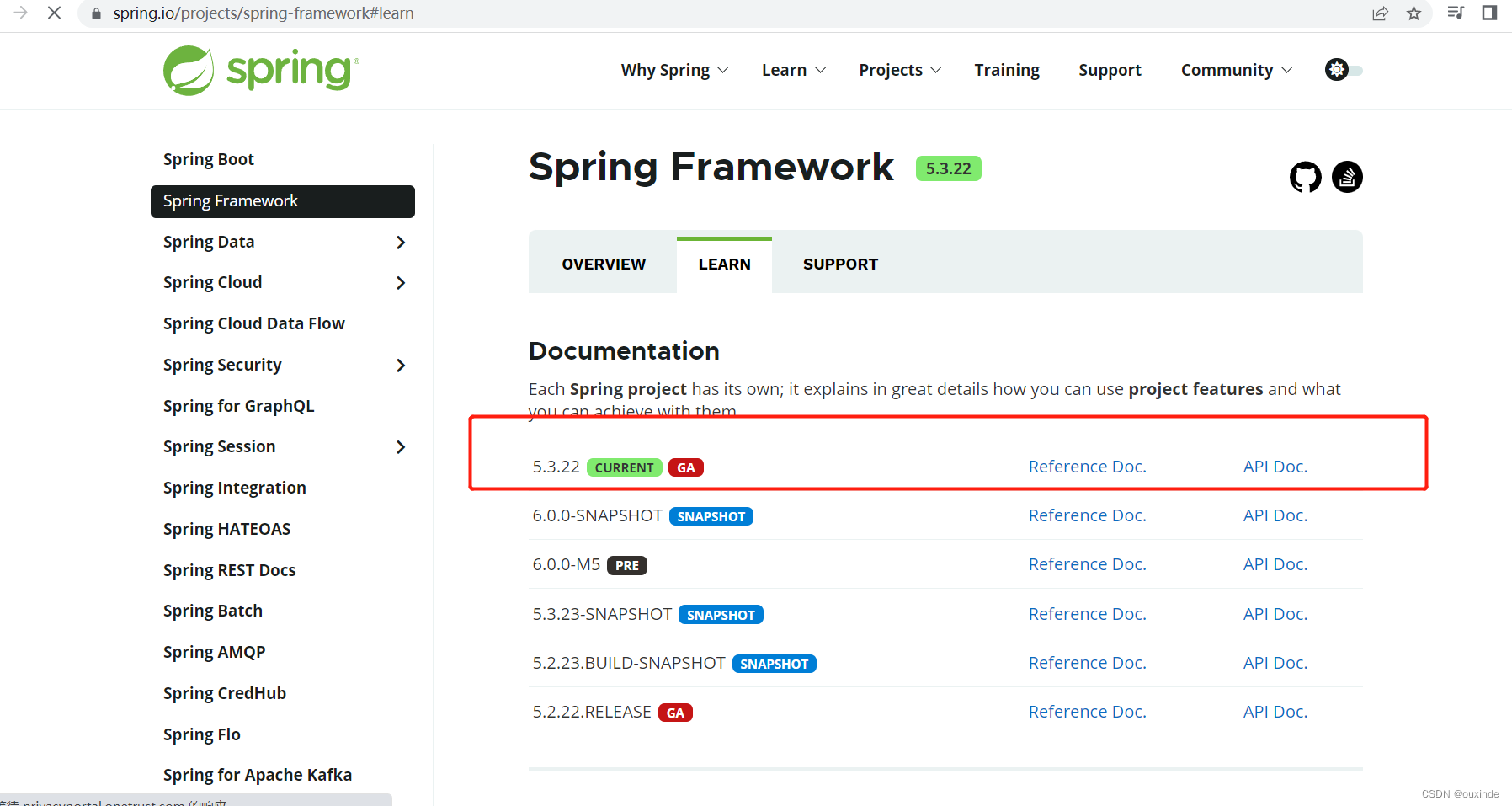Open the reading list icon

coord(1456,13)
